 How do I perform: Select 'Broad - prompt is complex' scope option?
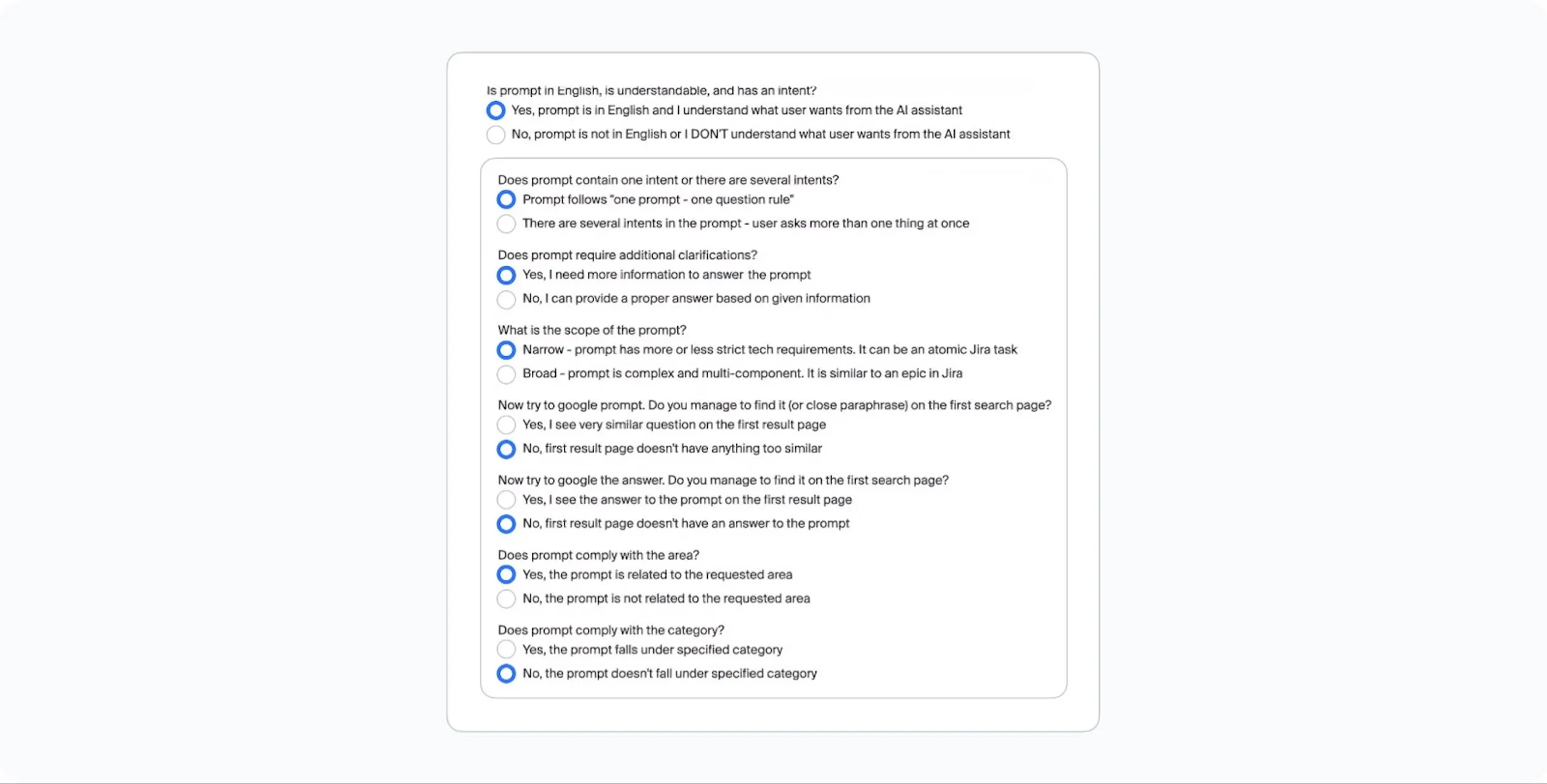pyautogui.click(x=506, y=373)
